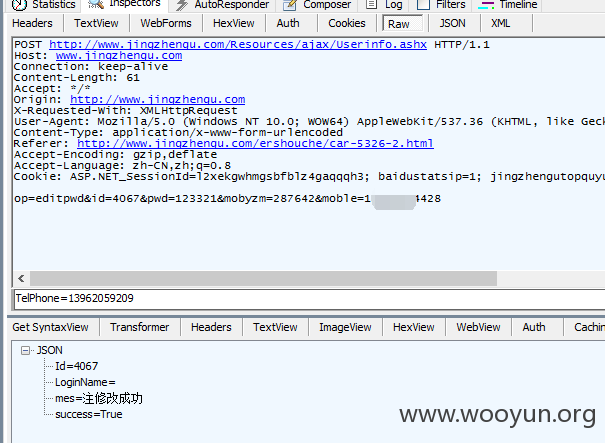The image size is (605, 443).
Task: Open the Referer car-5326-2.html link
Action: coord(255,144)
